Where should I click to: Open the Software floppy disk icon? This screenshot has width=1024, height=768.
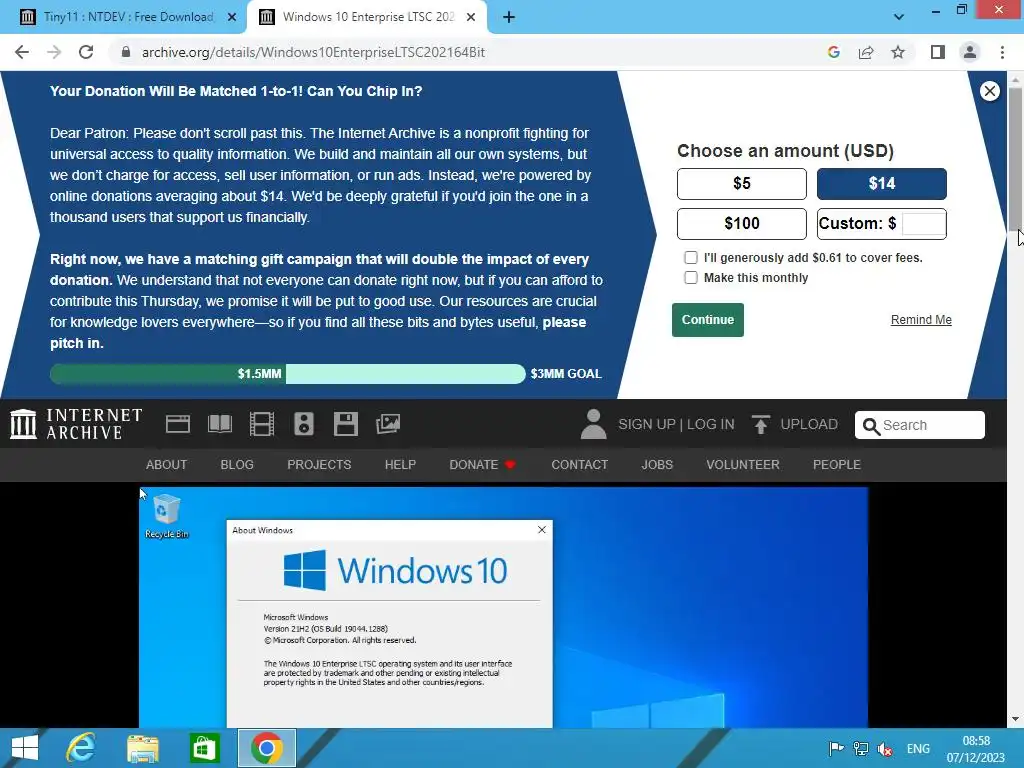(345, 424)
